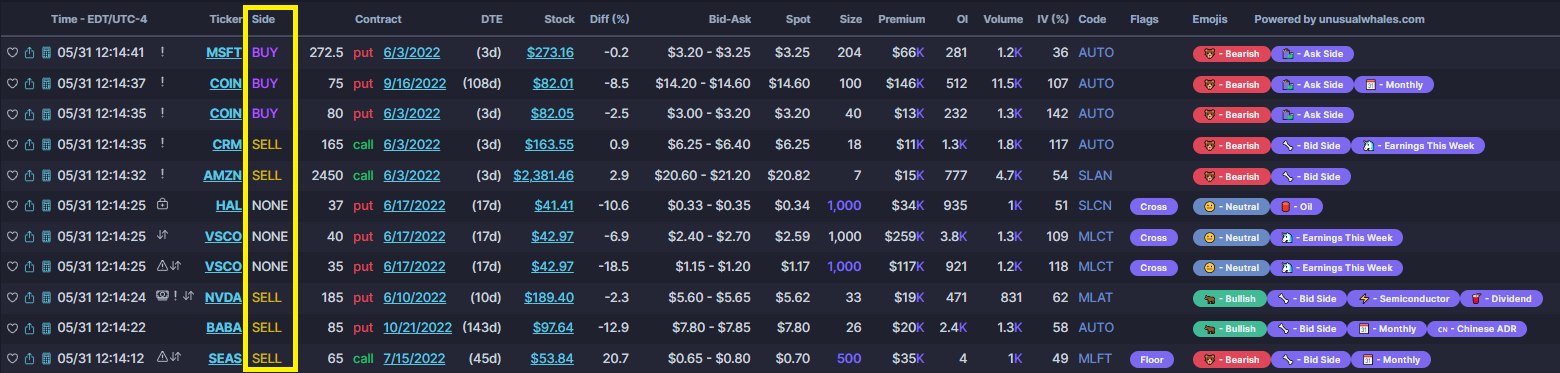This screenshot has height=373, width=1560.
Task: Open the calculator for the BABA row
Action: (46, 328)
